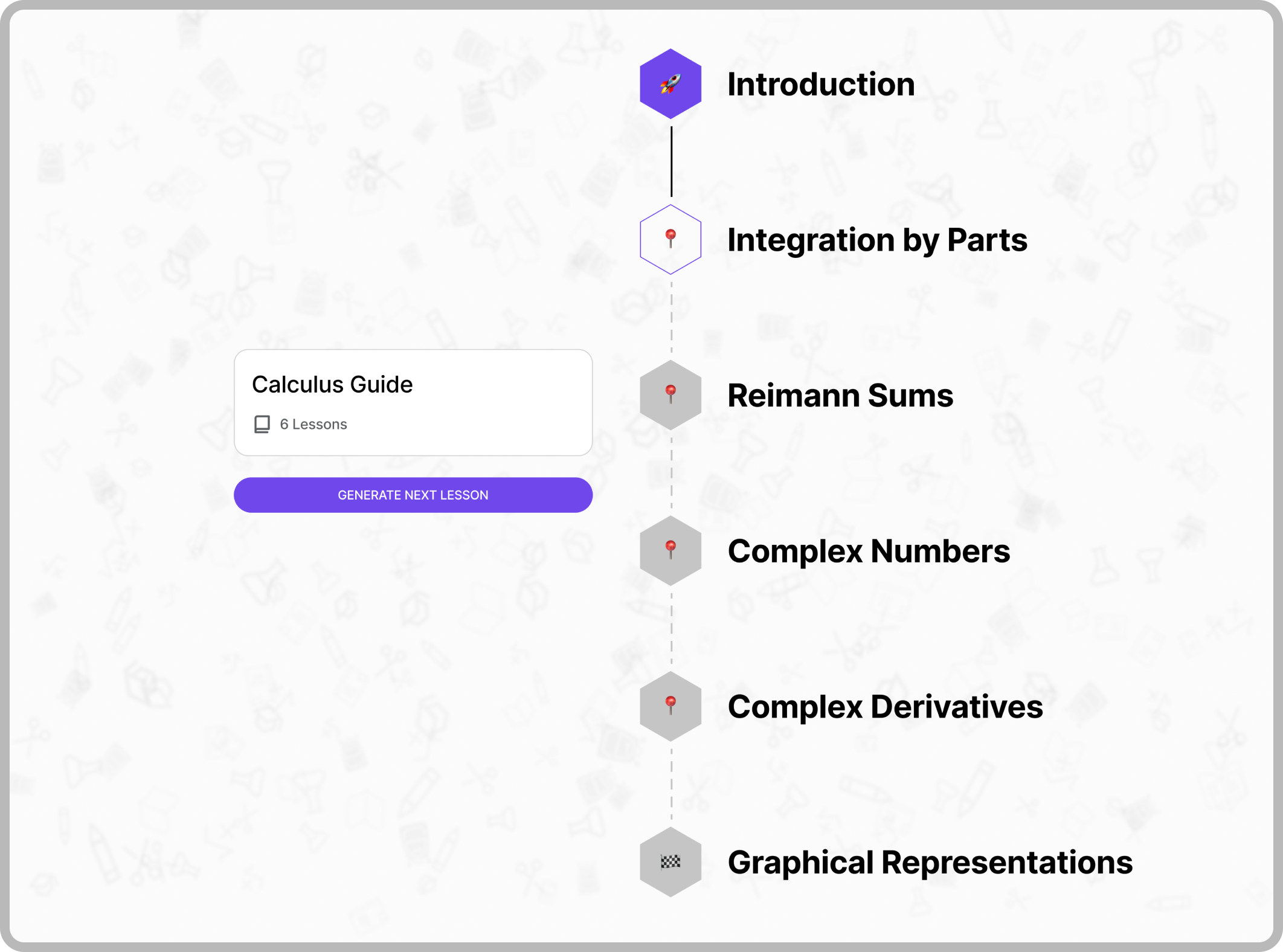Select the Reimann Sums lesson title
The width and height of the screenshot is (1283, 952).
(x=841, y=396)
